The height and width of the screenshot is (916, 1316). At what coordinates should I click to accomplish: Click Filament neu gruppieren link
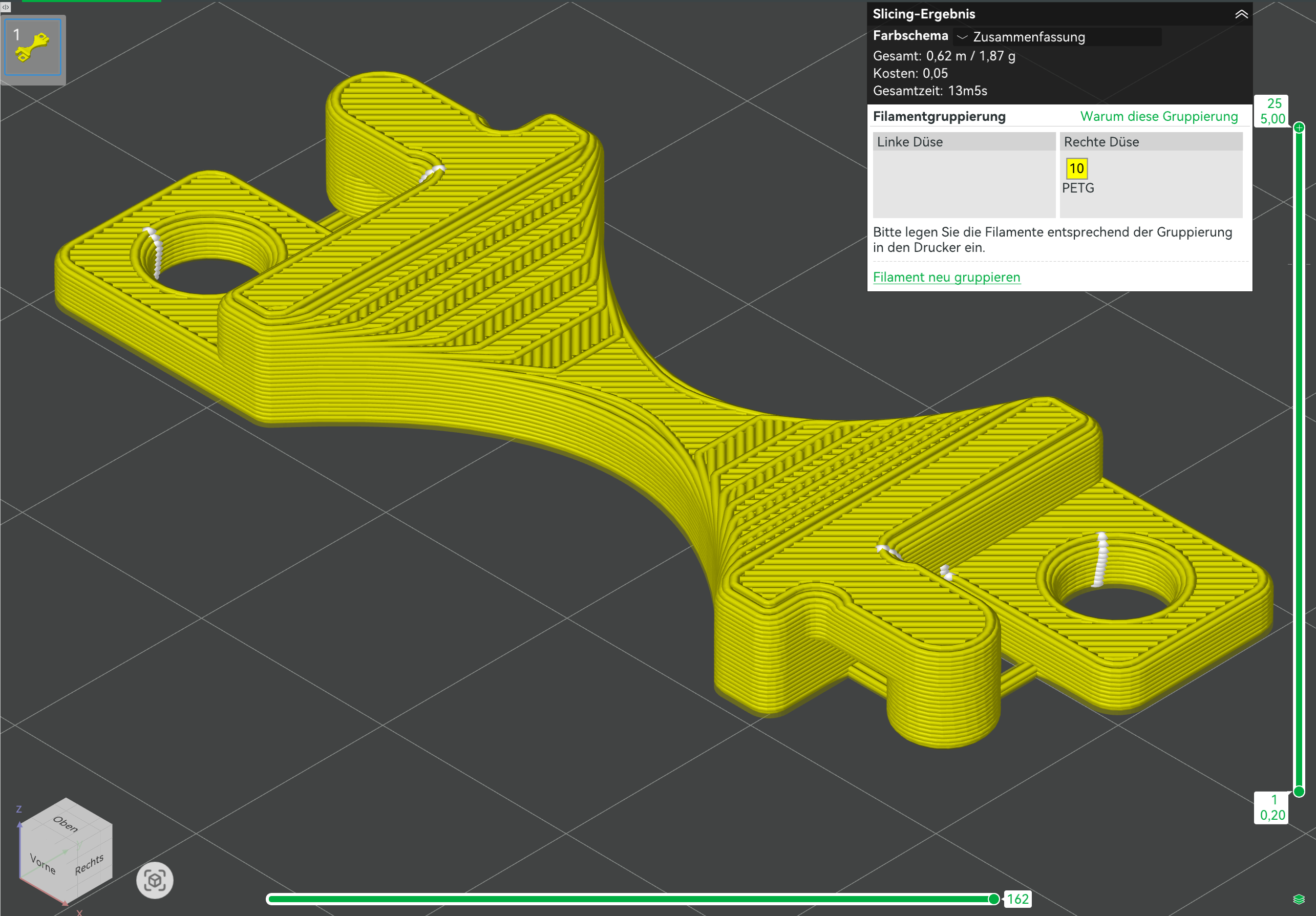(946, 278)
